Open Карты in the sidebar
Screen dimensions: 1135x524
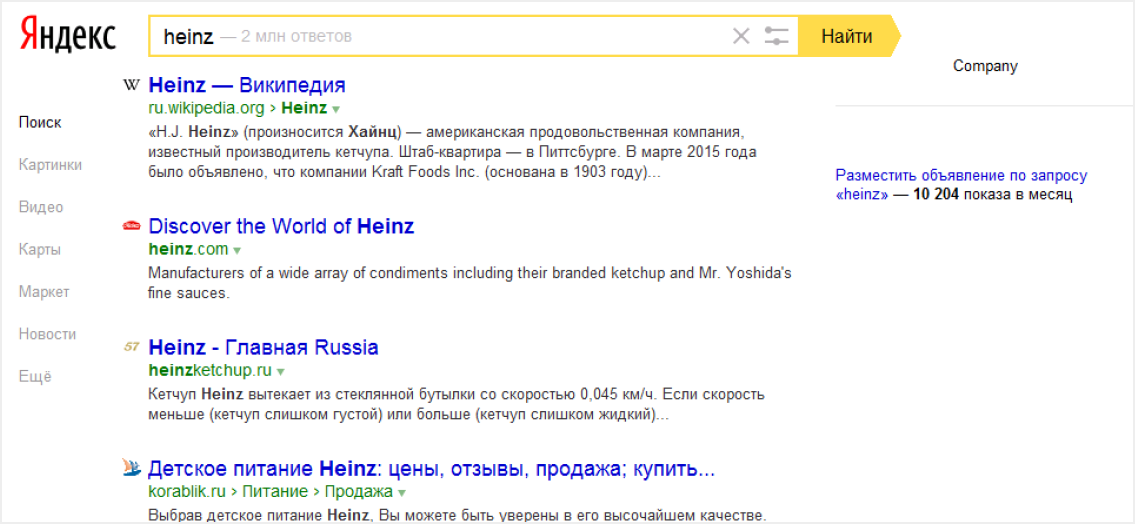(x=40, y=250)
